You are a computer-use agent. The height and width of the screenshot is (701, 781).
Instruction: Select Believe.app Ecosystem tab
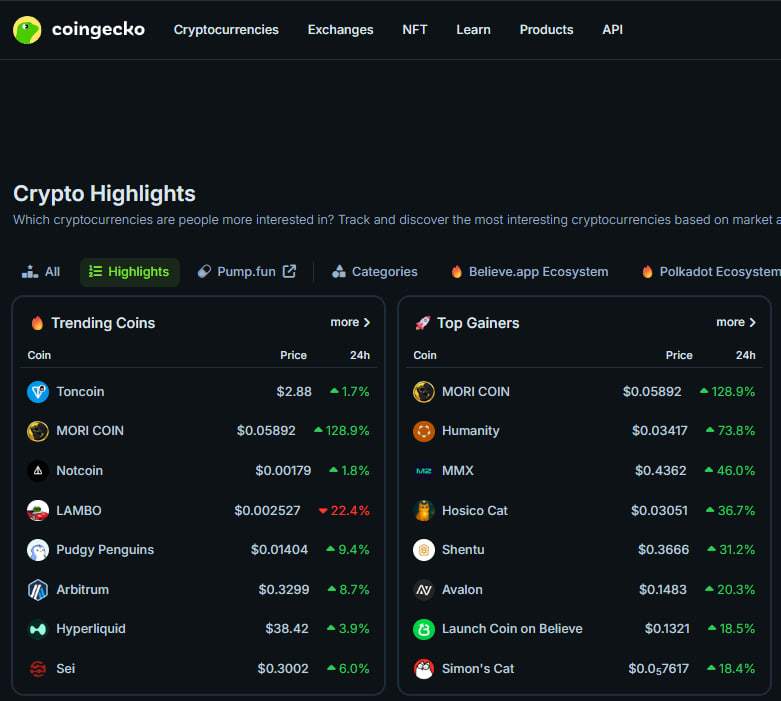point(530,272)
